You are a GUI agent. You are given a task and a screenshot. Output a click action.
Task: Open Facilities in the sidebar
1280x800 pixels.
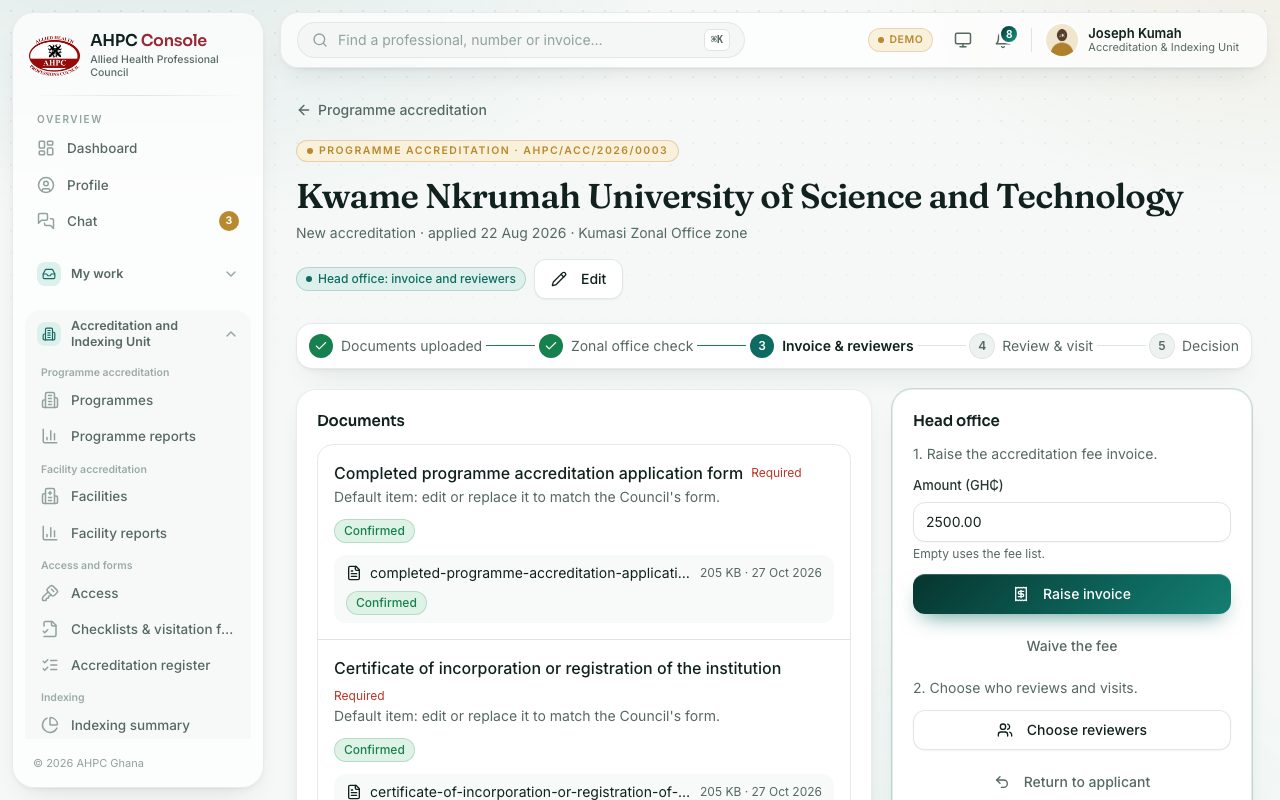pos(138,496)
